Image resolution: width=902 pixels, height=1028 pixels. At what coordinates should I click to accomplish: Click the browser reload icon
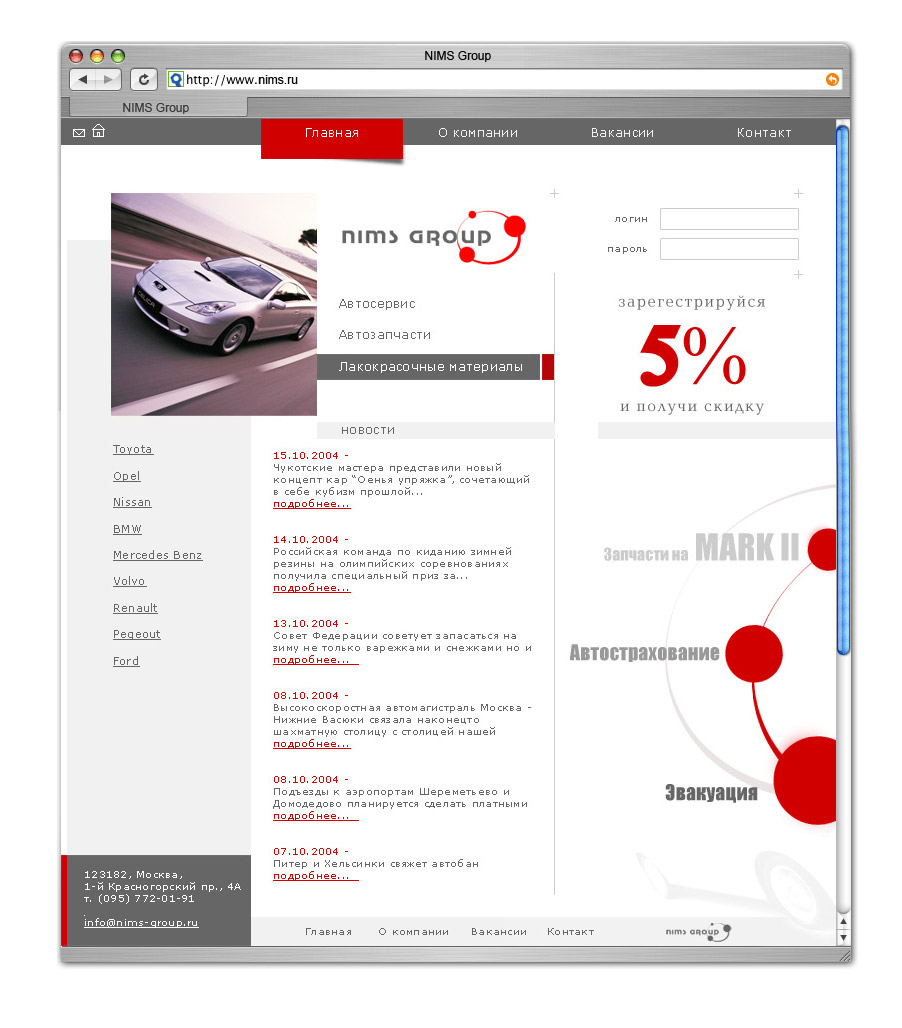tap(143, 79)
